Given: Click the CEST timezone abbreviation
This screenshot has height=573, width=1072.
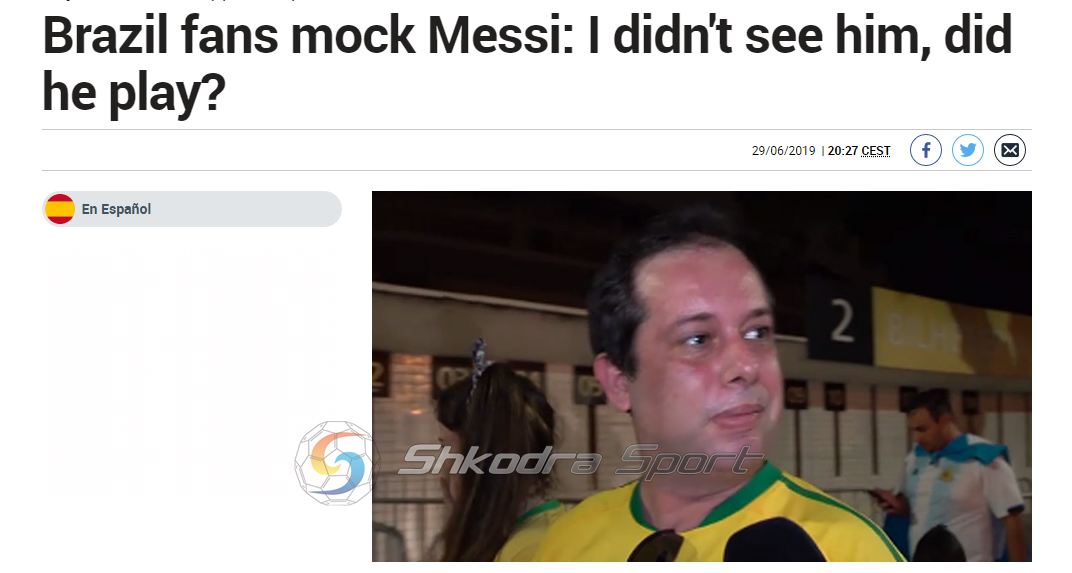Looking at the screenshot, I should (876, 150).
